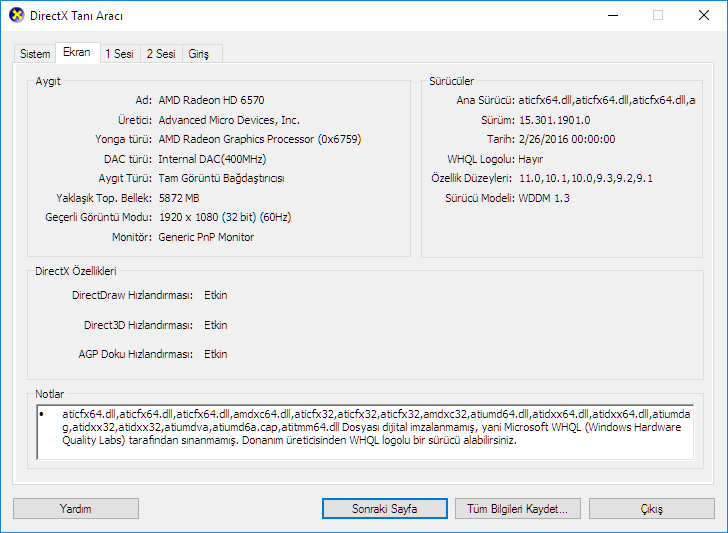This screenshot has width=728, height=533.
Task: Click the driver date 2/26/2016 value
Action: pos(567,139)
